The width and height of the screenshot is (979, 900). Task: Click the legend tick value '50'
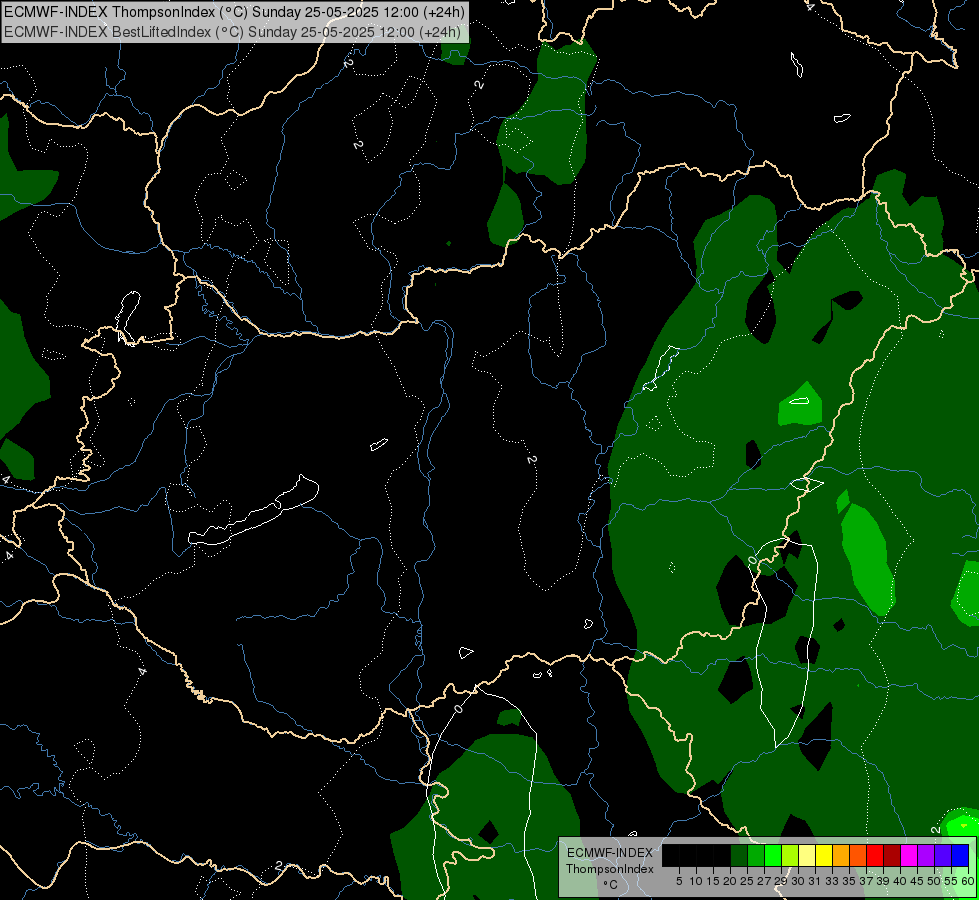(x=934, y=881)
